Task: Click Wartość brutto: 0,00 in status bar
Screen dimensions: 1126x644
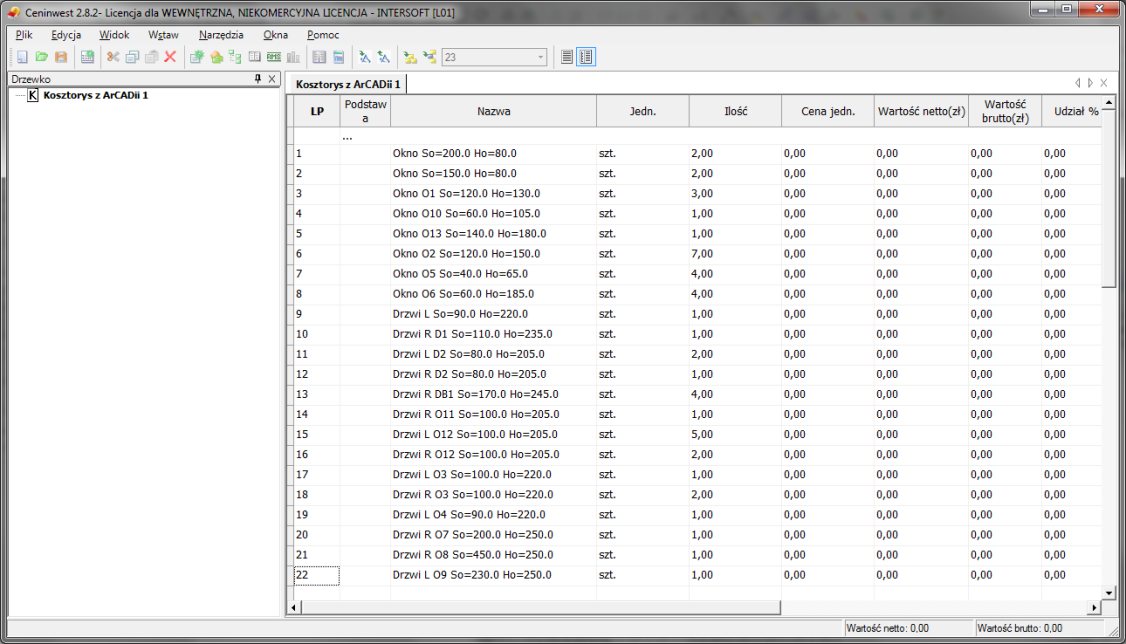Action: pos(1020,628)
